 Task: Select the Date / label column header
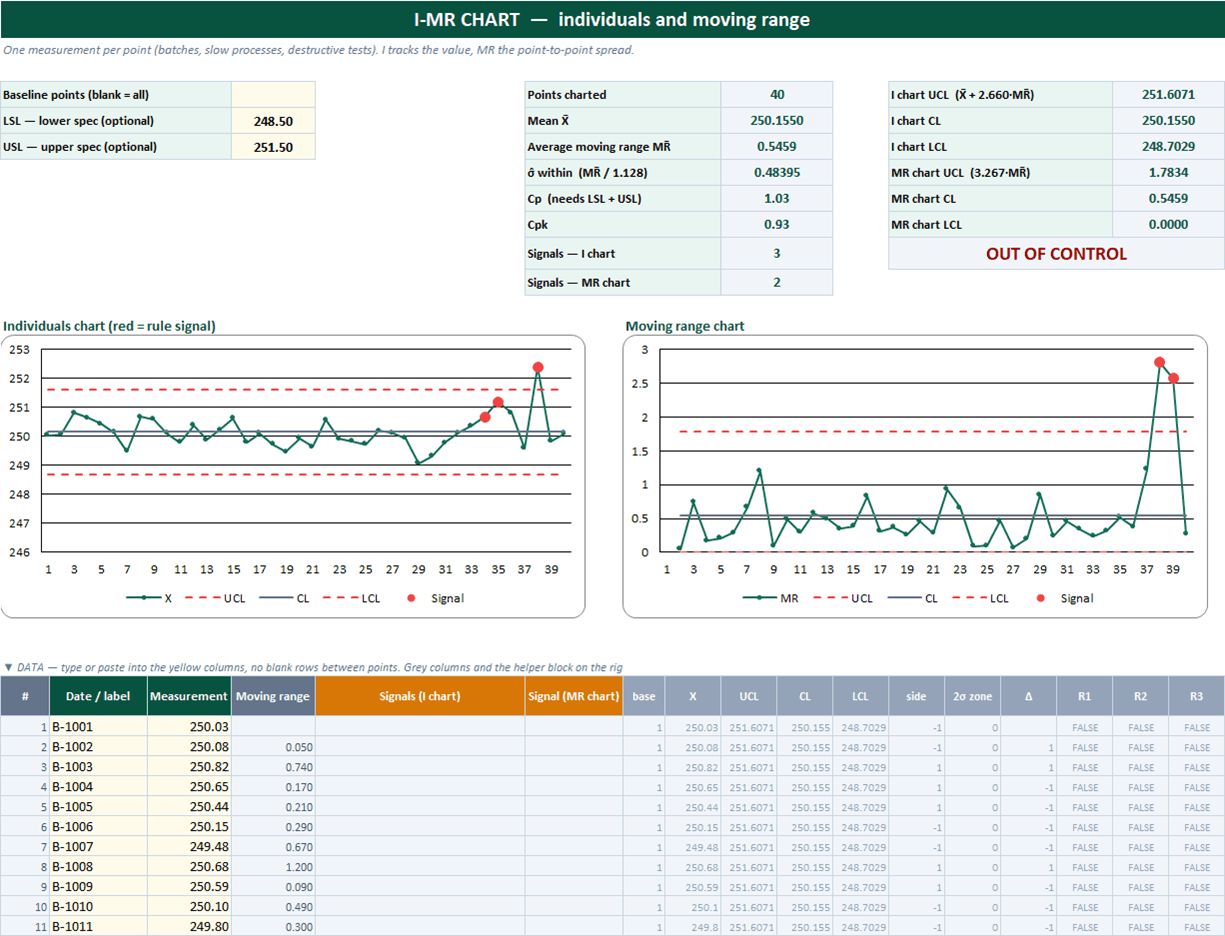coord(98,696)
